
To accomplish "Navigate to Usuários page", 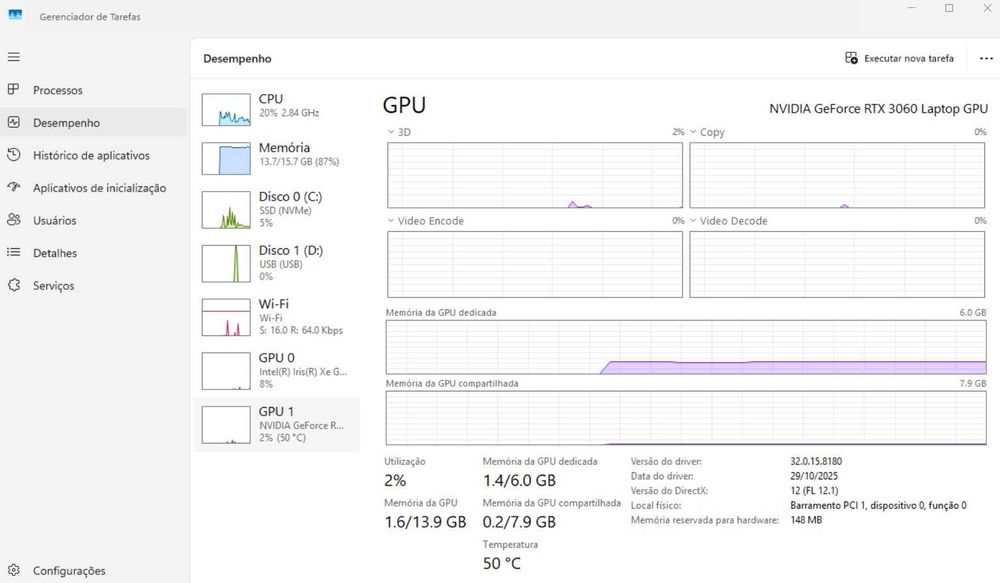I will (93, 220).
